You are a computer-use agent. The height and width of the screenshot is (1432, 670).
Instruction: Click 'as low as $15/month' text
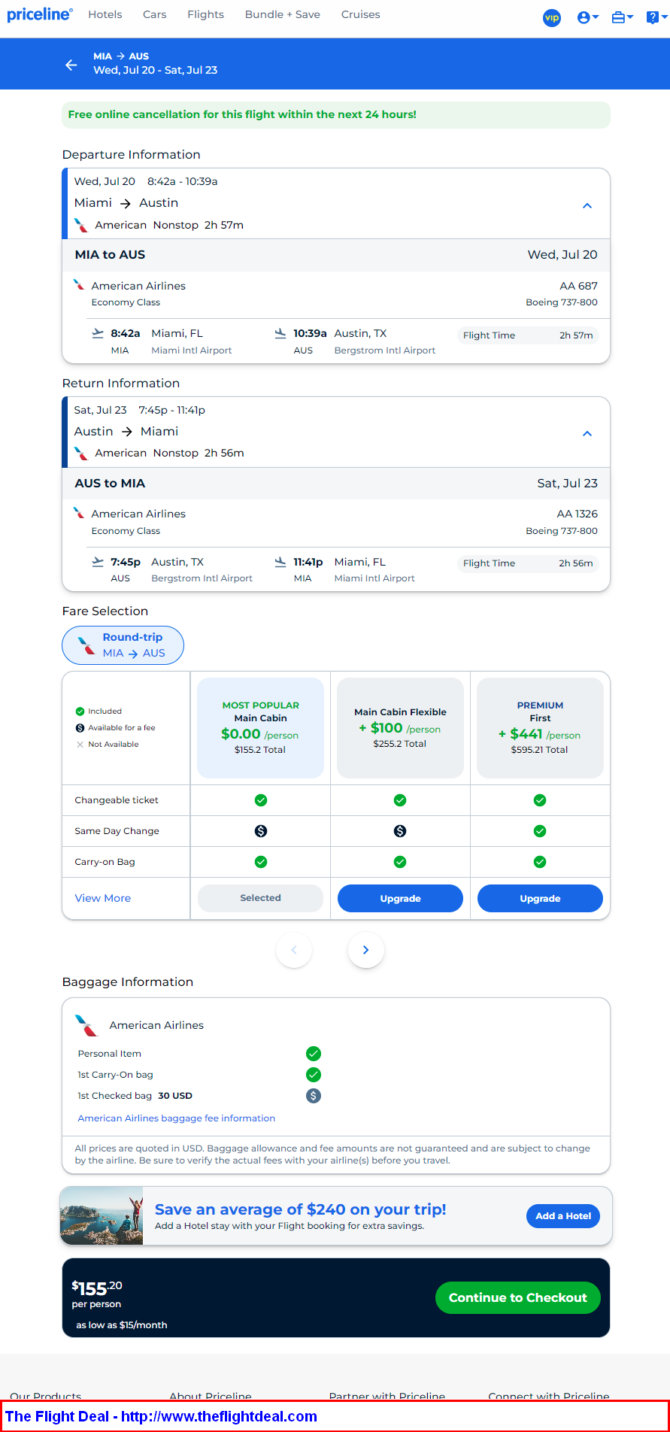click(x=121, y=1325)
